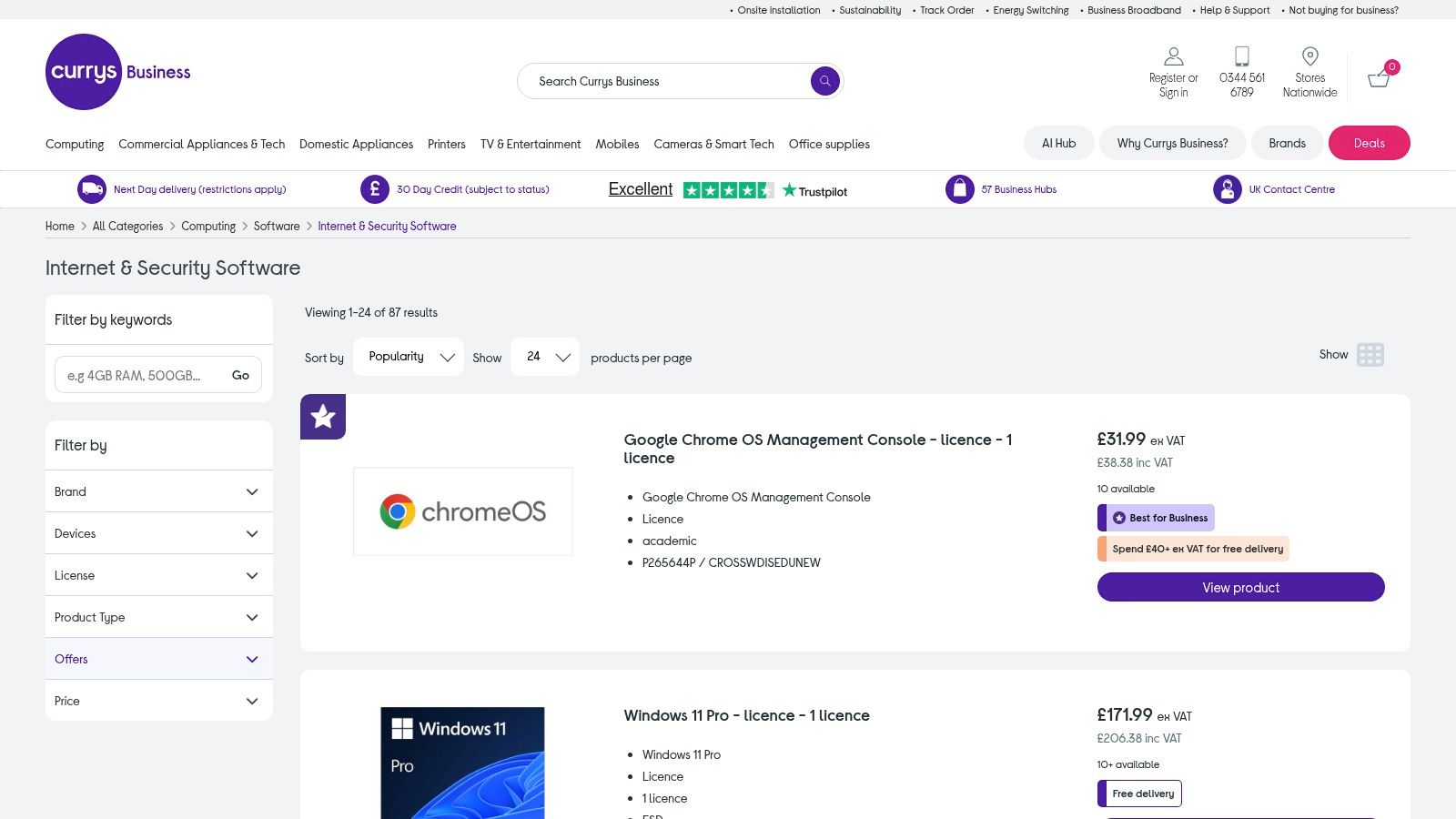Click Not buying for business? link

1344,10
